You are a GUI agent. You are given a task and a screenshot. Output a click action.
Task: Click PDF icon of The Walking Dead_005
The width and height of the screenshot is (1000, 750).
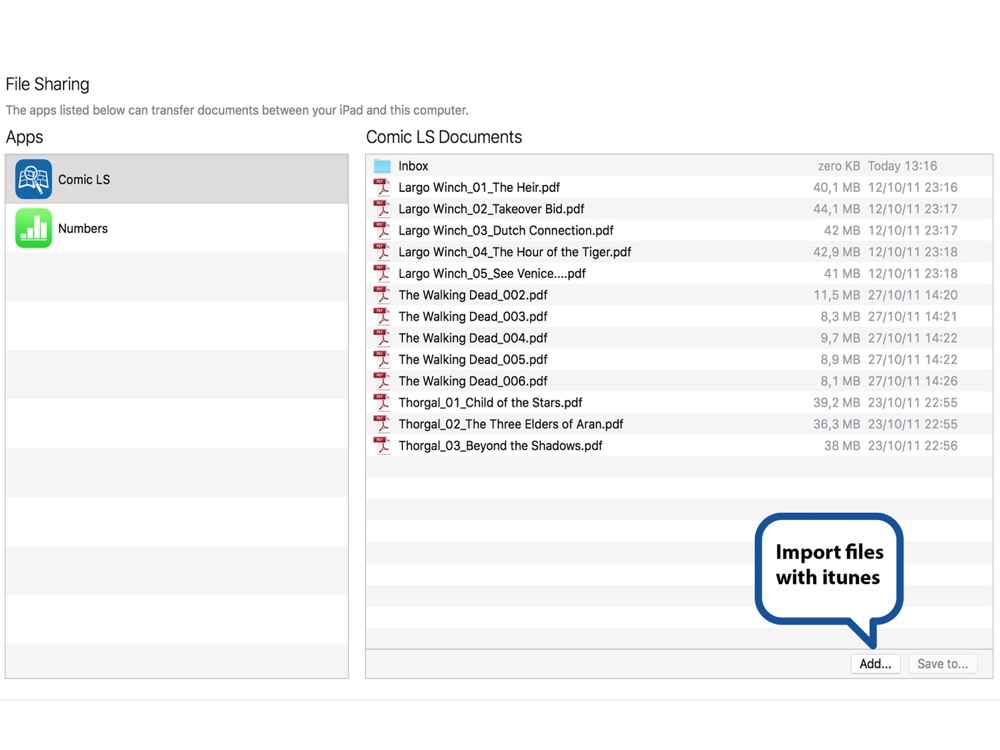pos(381,360)
